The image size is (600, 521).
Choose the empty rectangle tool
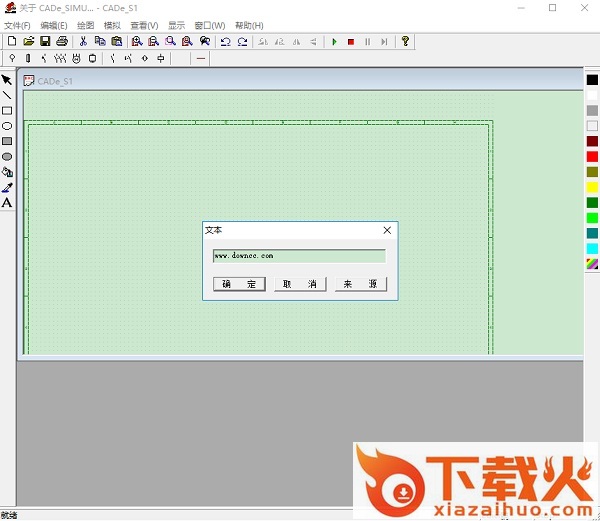pyautogui.click(x=7, y=111)
